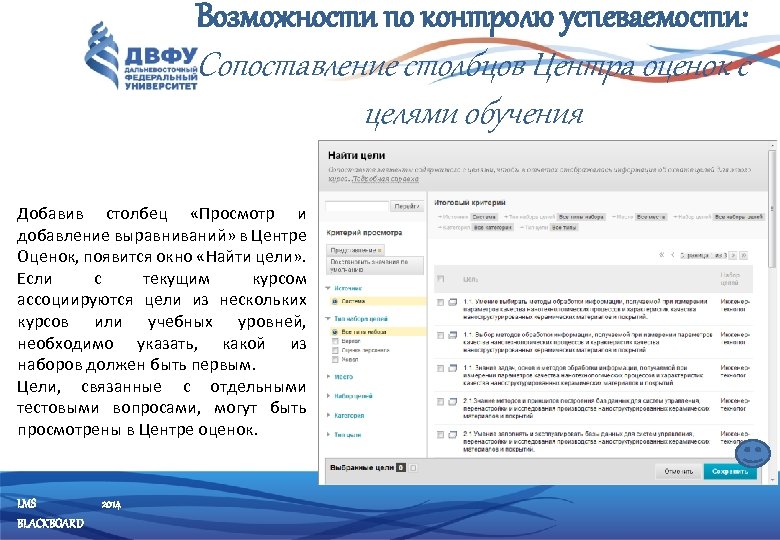Go to the first page of results

662,255
